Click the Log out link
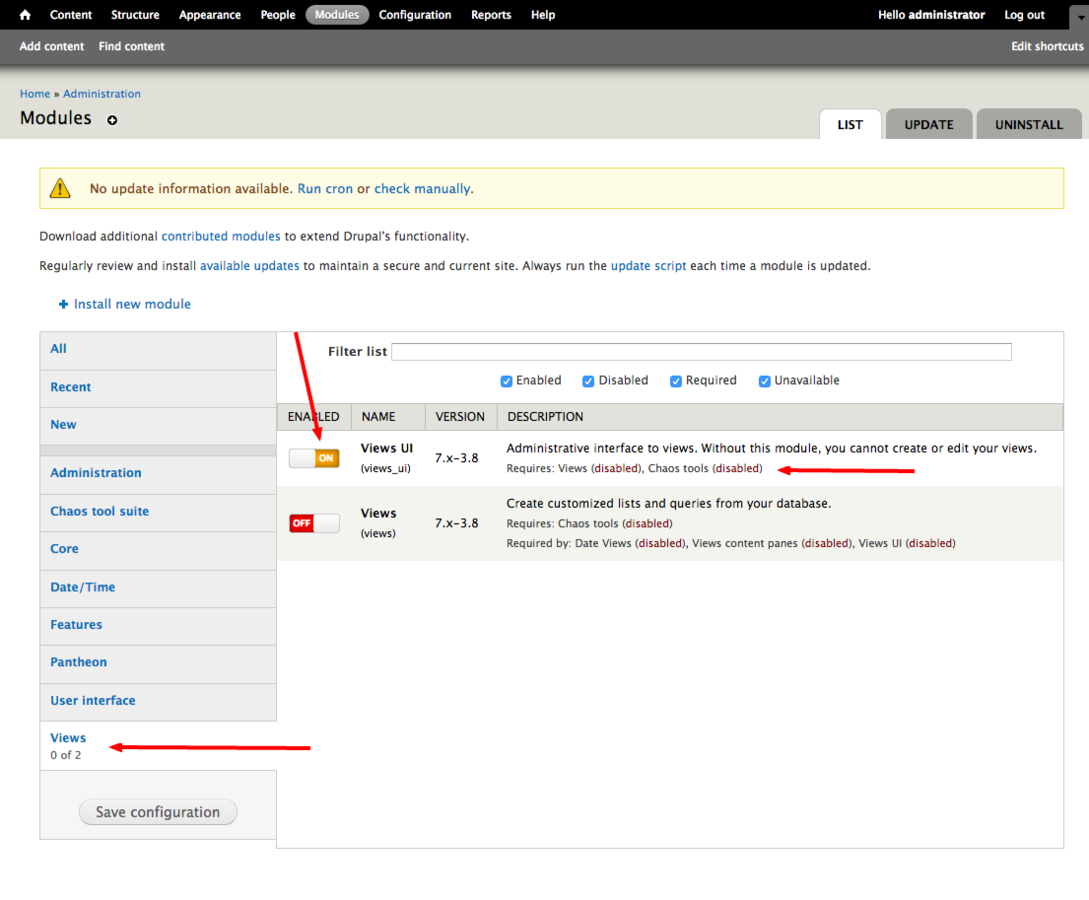1089x900 pixels. (1024, 15)
